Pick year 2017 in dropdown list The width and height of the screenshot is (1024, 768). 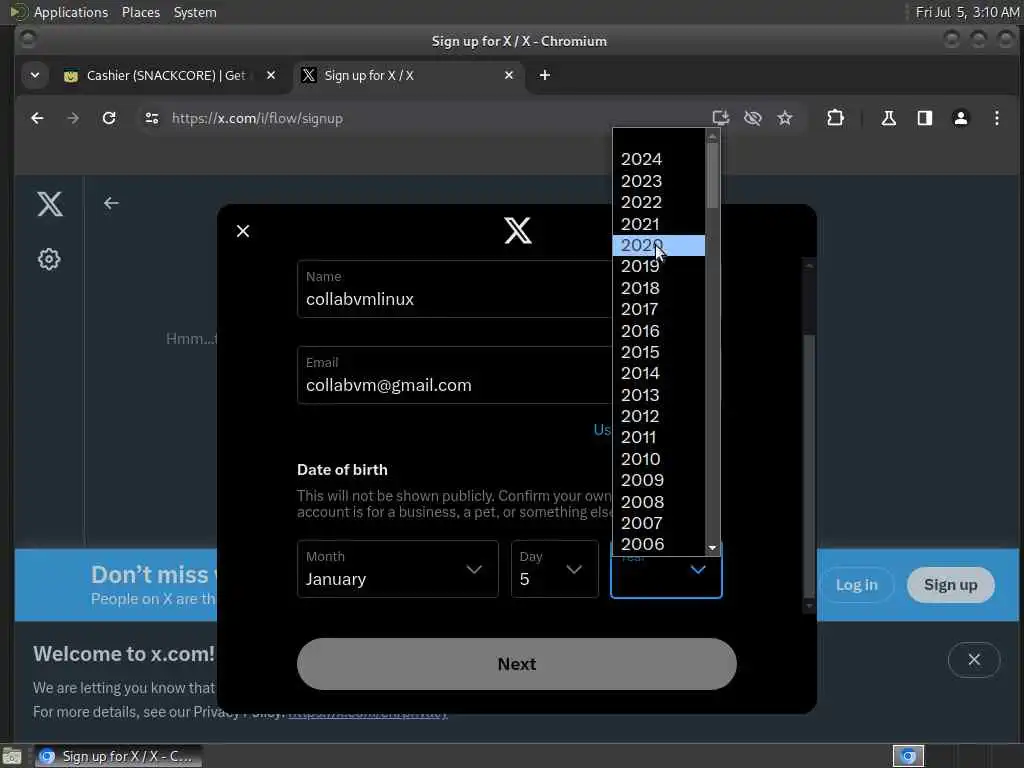coord(658,310)
